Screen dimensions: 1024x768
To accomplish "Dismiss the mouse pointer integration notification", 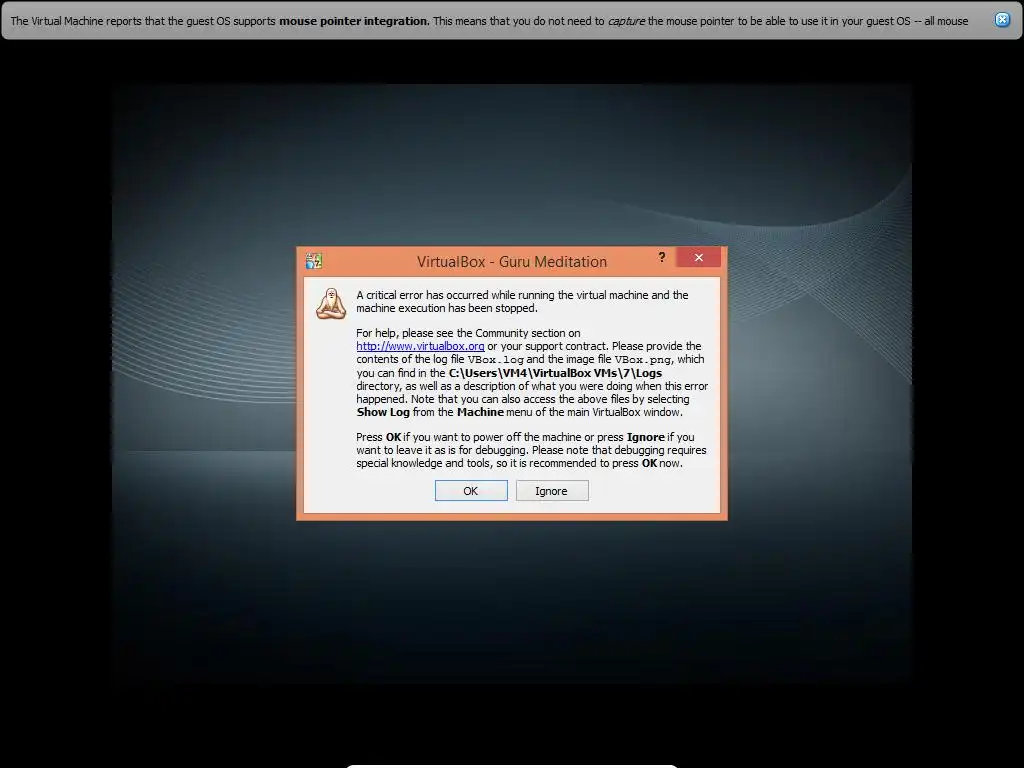I will click(1002, 20).
